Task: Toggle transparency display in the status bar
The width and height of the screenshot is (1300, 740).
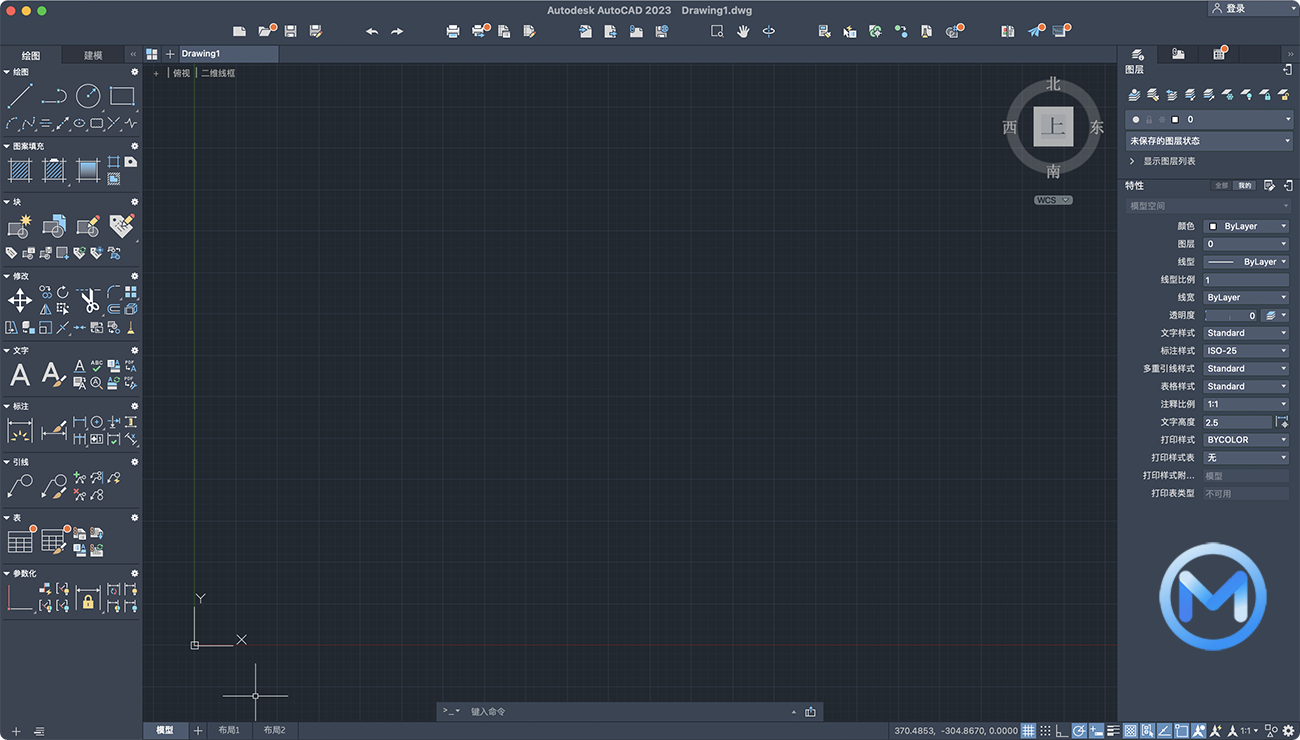Action: point(1131,731)
